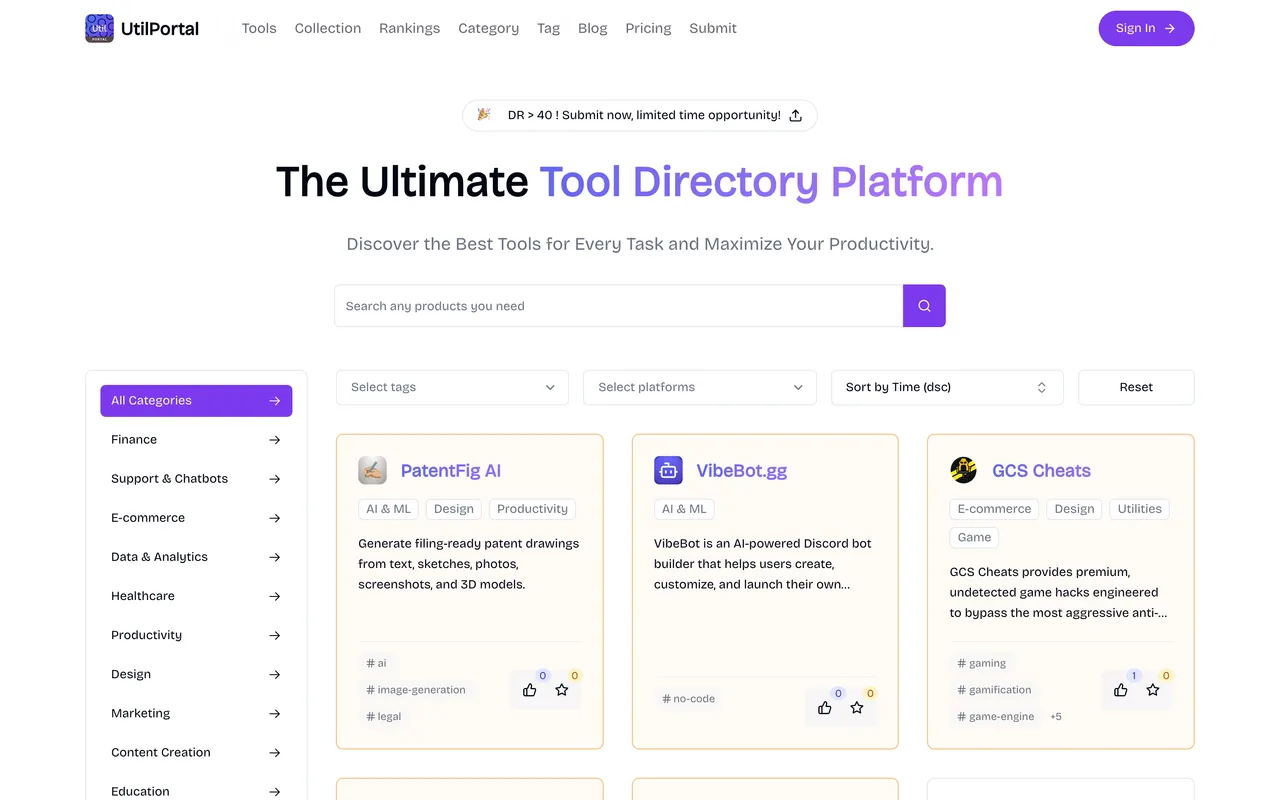Screen dimensions: 1280x800
Task: Open the Select tags dropdown
Action: click(452, 387)
